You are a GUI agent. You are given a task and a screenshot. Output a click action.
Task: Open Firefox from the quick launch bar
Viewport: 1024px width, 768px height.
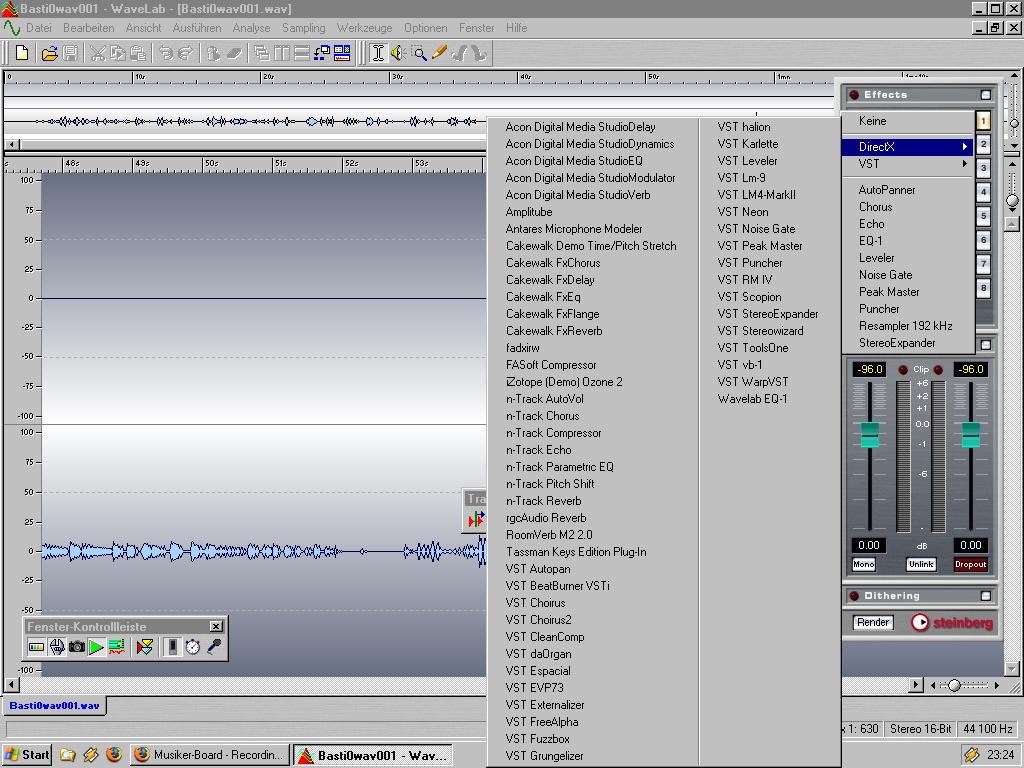114,755
